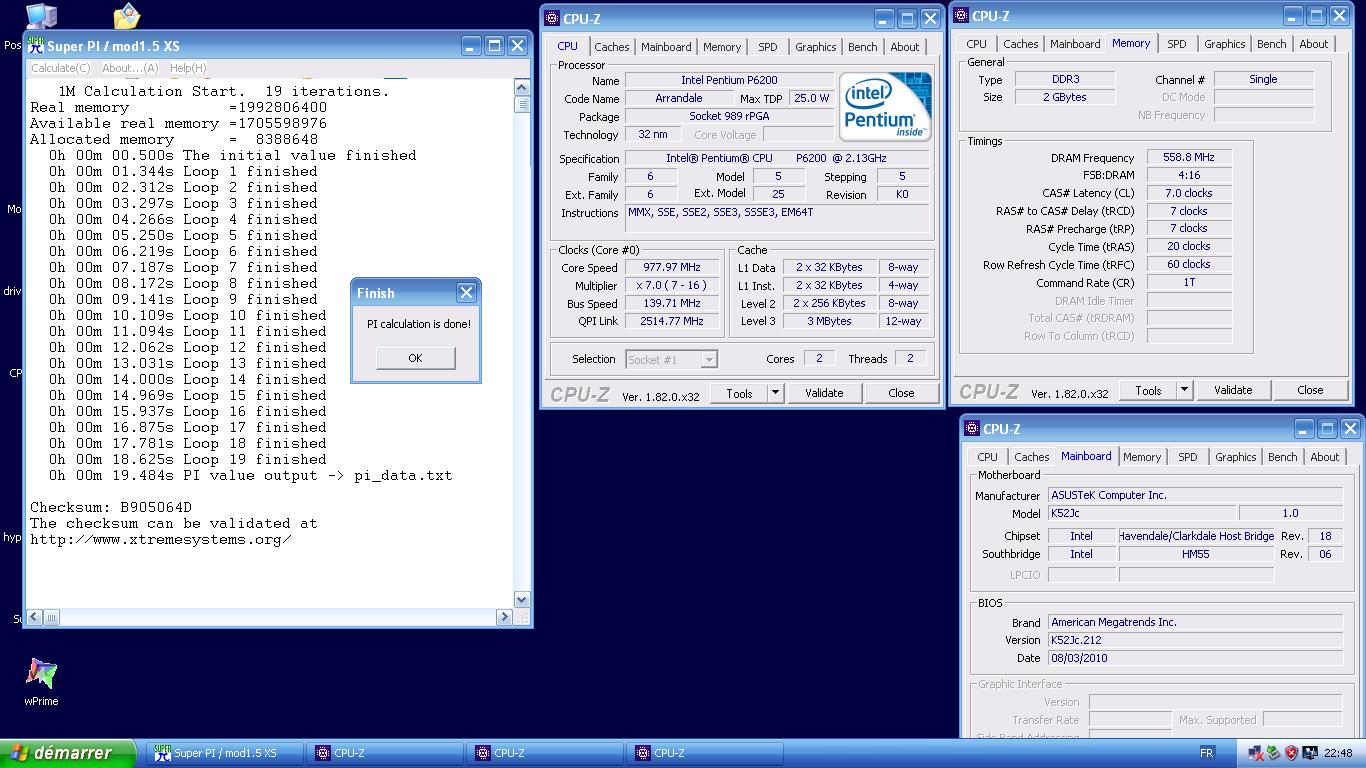This screenshot has width=1366, height=768.
Task: Click Validate in the CPU tab window
Action: pyautogui.click(x=824, y=393)
